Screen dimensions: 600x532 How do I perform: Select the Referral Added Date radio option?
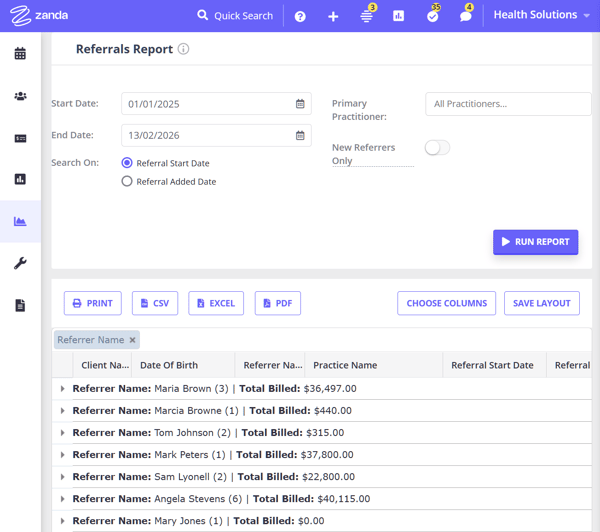point(127,181)
